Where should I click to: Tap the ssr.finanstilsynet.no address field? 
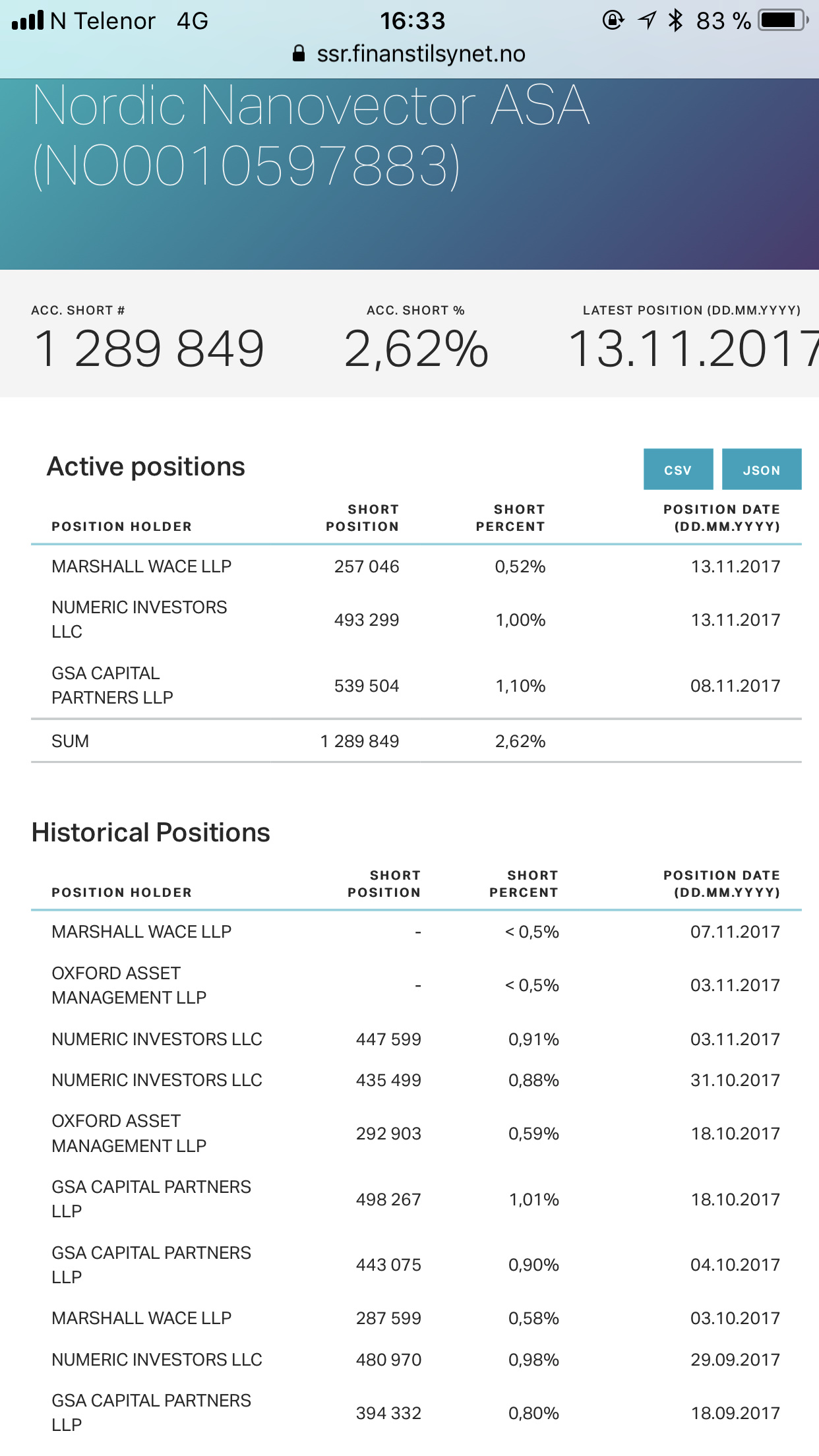[421, 53]
